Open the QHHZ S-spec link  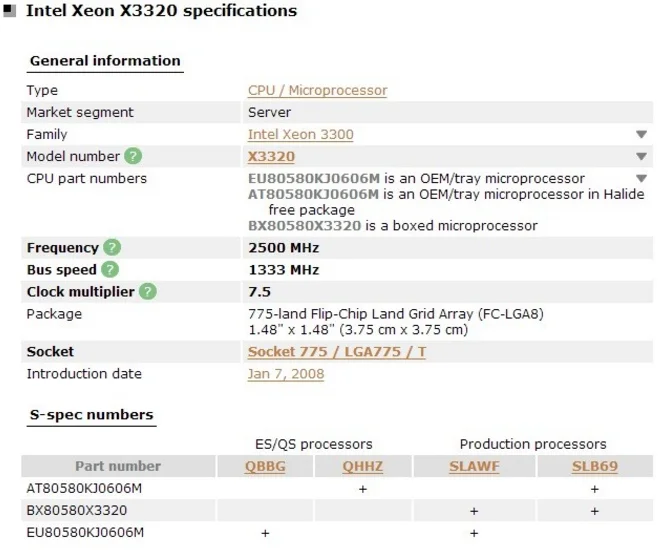363,466
